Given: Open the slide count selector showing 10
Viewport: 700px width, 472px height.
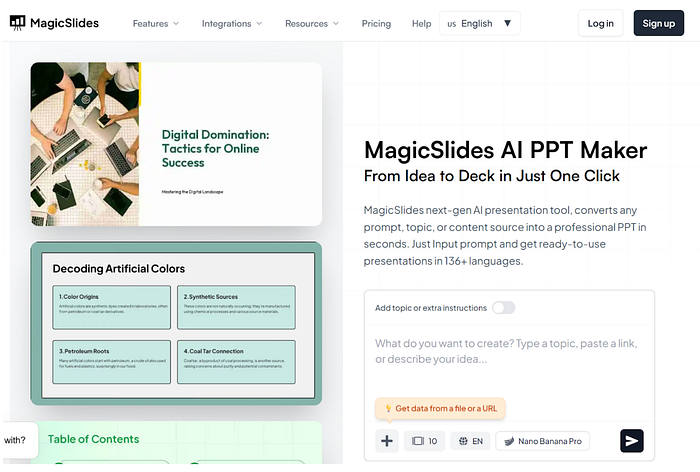Looking at the screenshot, I should pyautogui.click(x=424, y=441).
